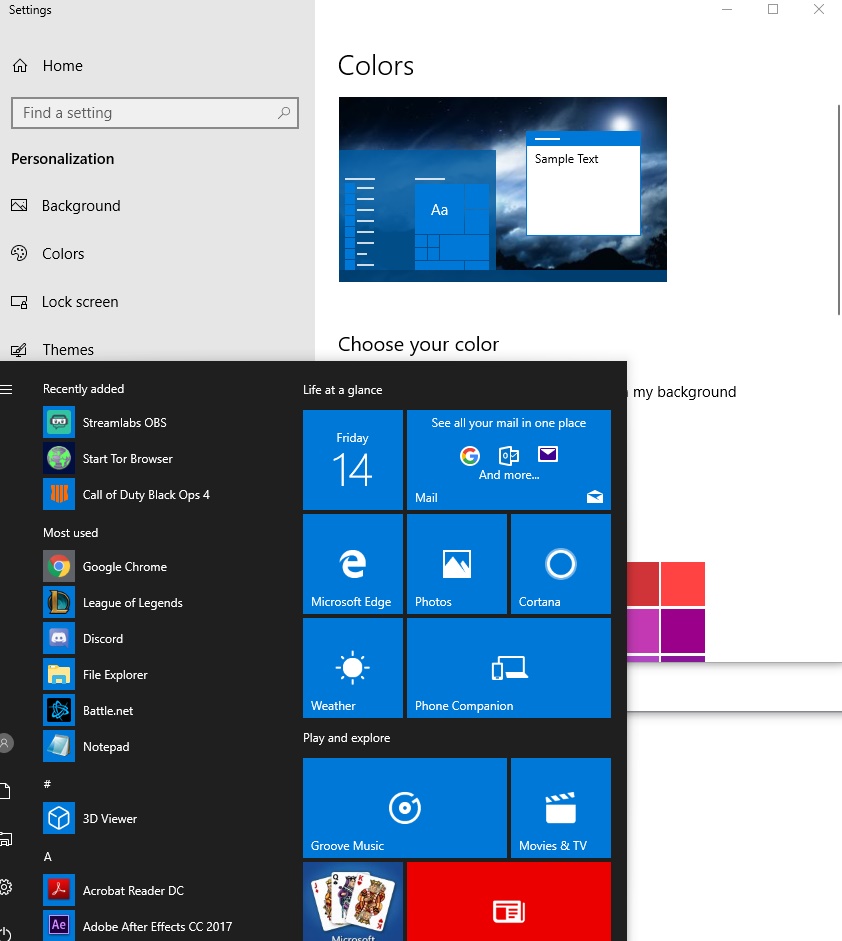Click the Life at a glance group header
The image size is (842, 941).
[343, 389]
